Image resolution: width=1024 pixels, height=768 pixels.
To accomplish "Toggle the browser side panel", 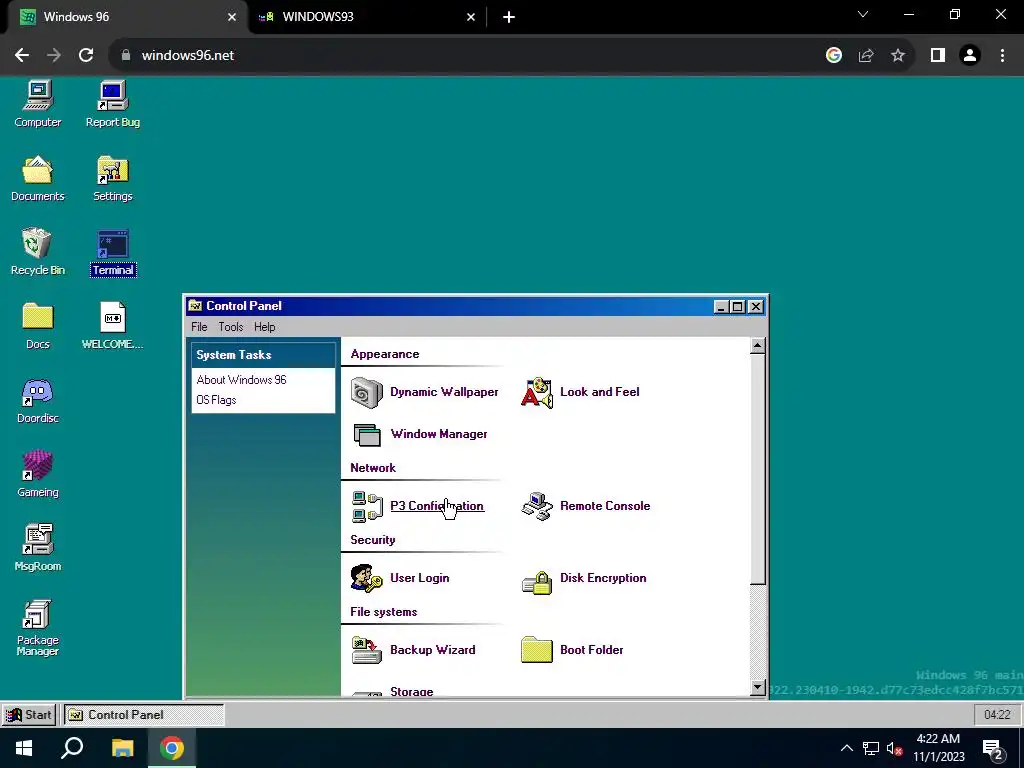I will tap(938, 56).
